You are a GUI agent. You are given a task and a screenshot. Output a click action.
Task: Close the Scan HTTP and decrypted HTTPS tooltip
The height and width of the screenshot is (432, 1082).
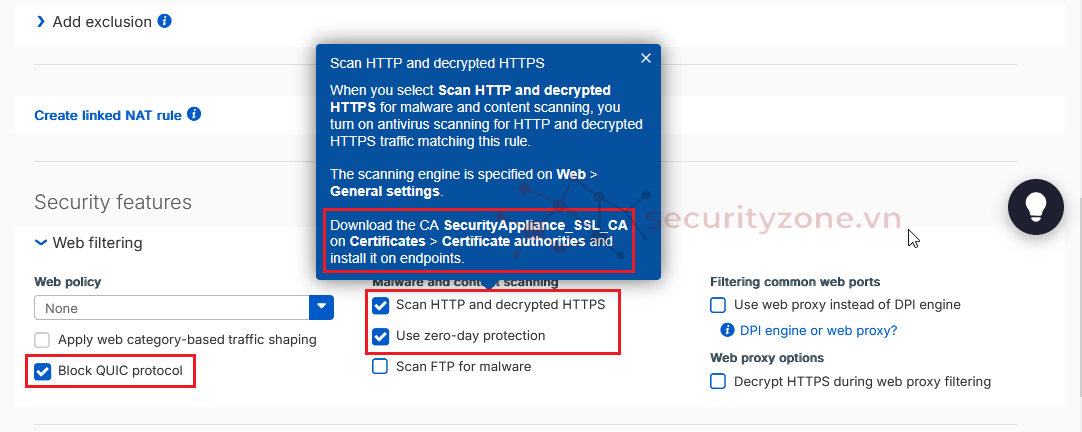646,58
